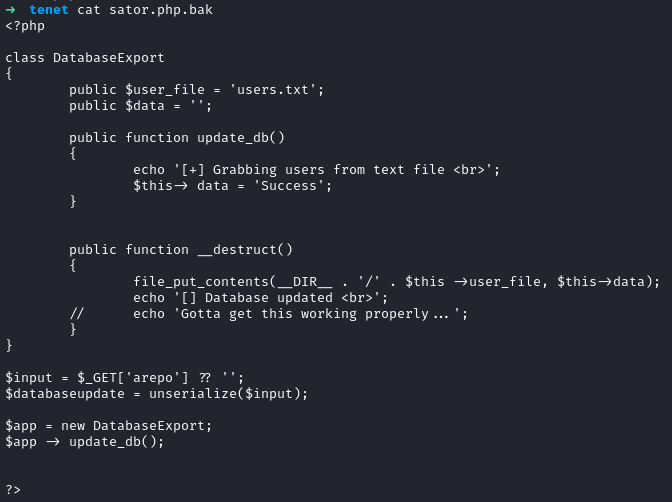
Task: Click the 'unserialize($input)' call
Action: pyautogui.click(x=229, y=393)
